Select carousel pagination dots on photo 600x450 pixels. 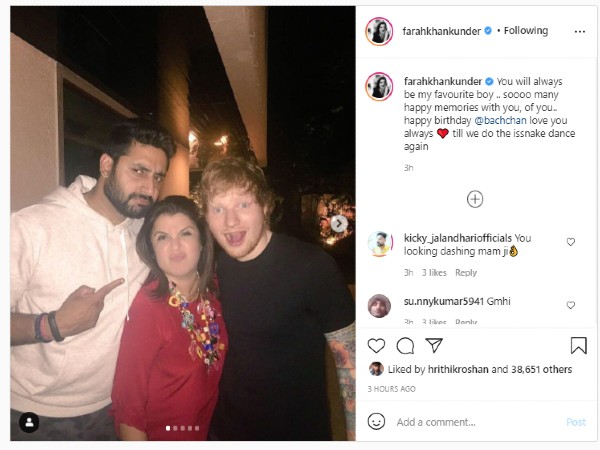point(181,428)
